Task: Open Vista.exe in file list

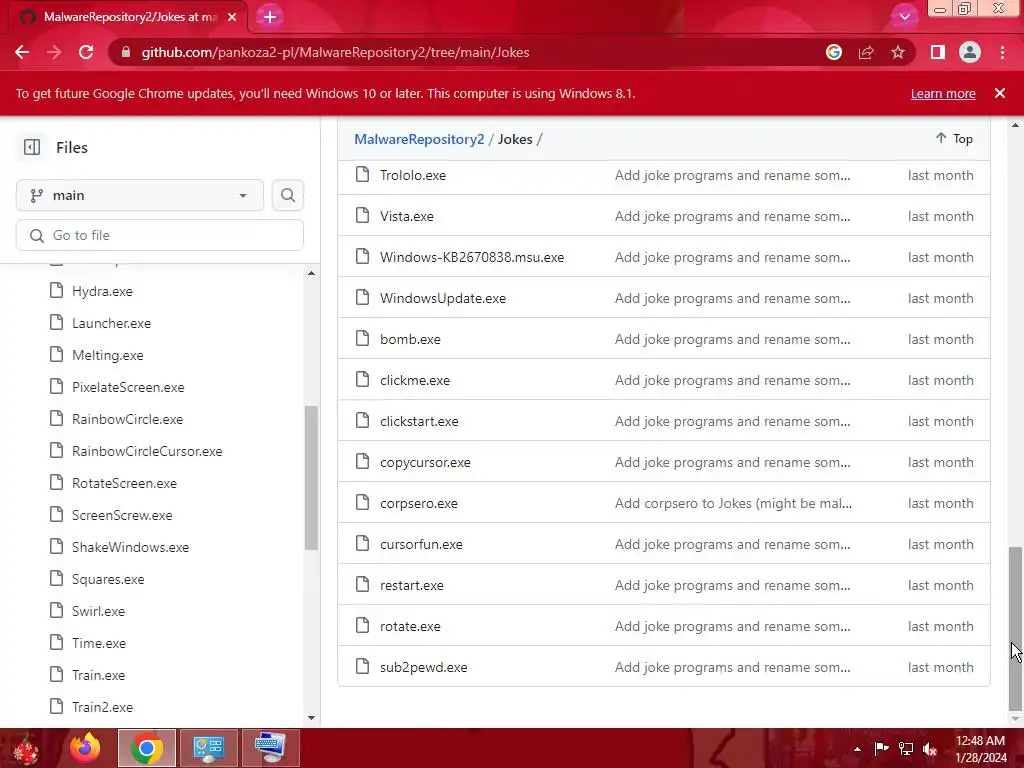Action: tap(407, 216)
